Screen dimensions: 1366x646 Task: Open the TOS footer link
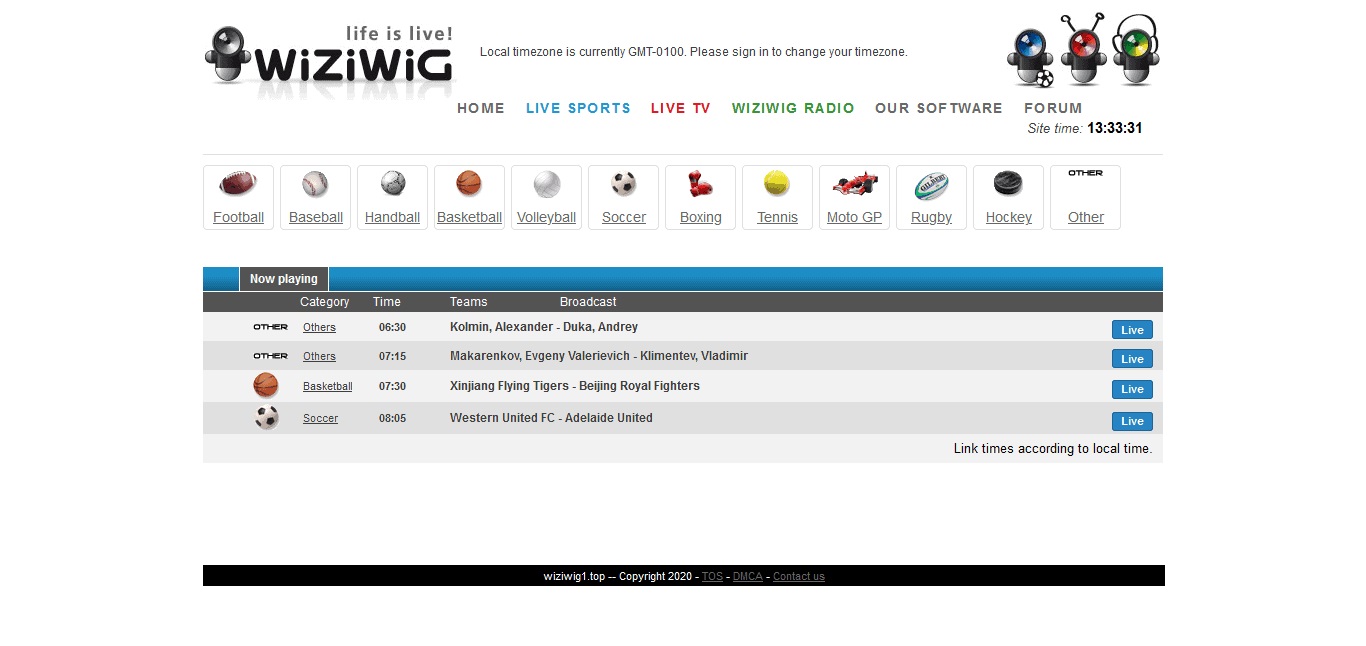[712, 576]
